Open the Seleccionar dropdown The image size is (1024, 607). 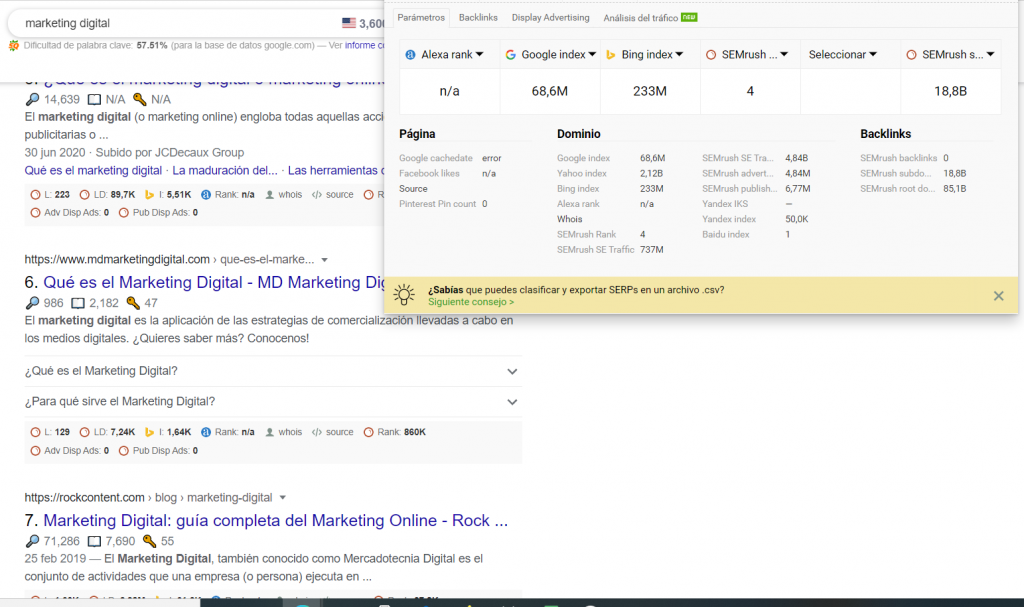pyautogui.click(x=842, y=55)
